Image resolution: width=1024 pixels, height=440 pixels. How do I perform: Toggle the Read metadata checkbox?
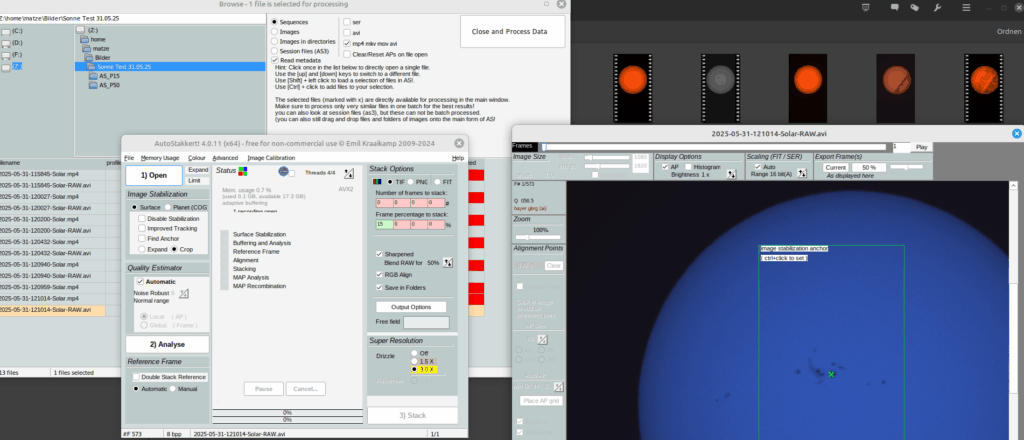pyautogui.click(x=274, y=60)
